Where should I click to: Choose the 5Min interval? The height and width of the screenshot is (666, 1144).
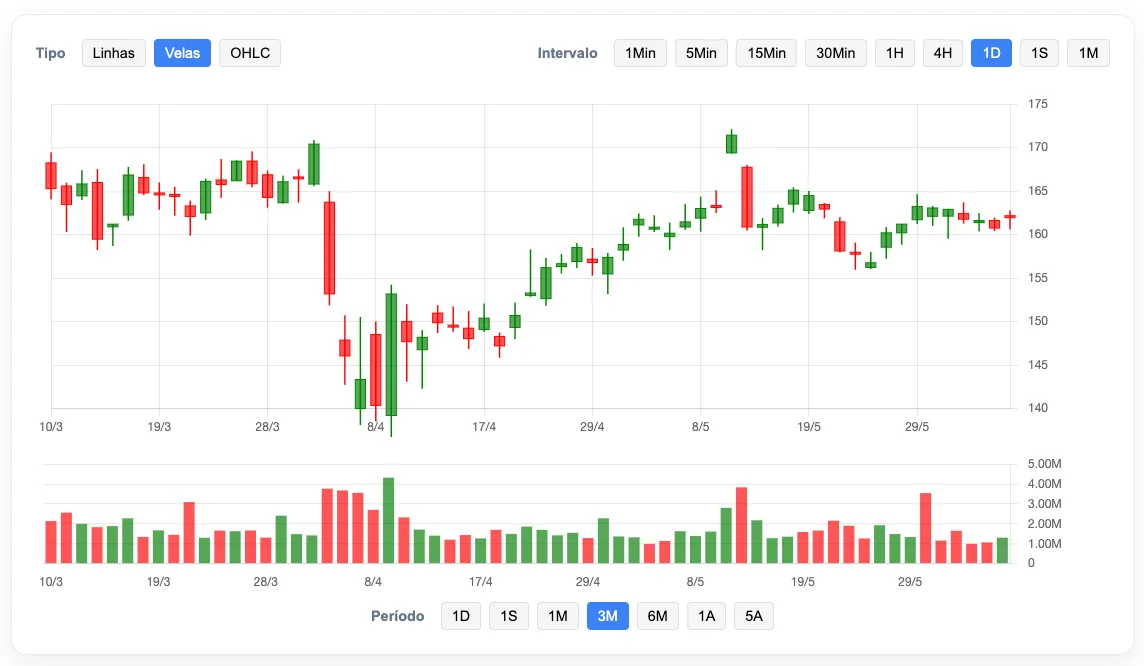(x=701, y=53)
